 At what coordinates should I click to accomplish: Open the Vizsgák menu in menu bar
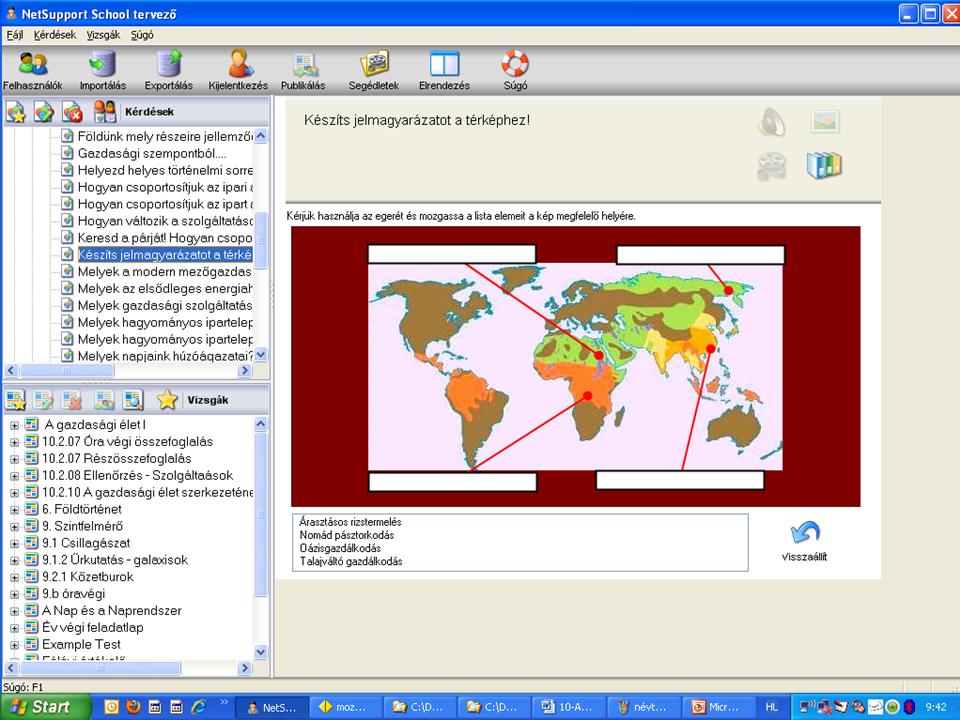tap(103, 34)
